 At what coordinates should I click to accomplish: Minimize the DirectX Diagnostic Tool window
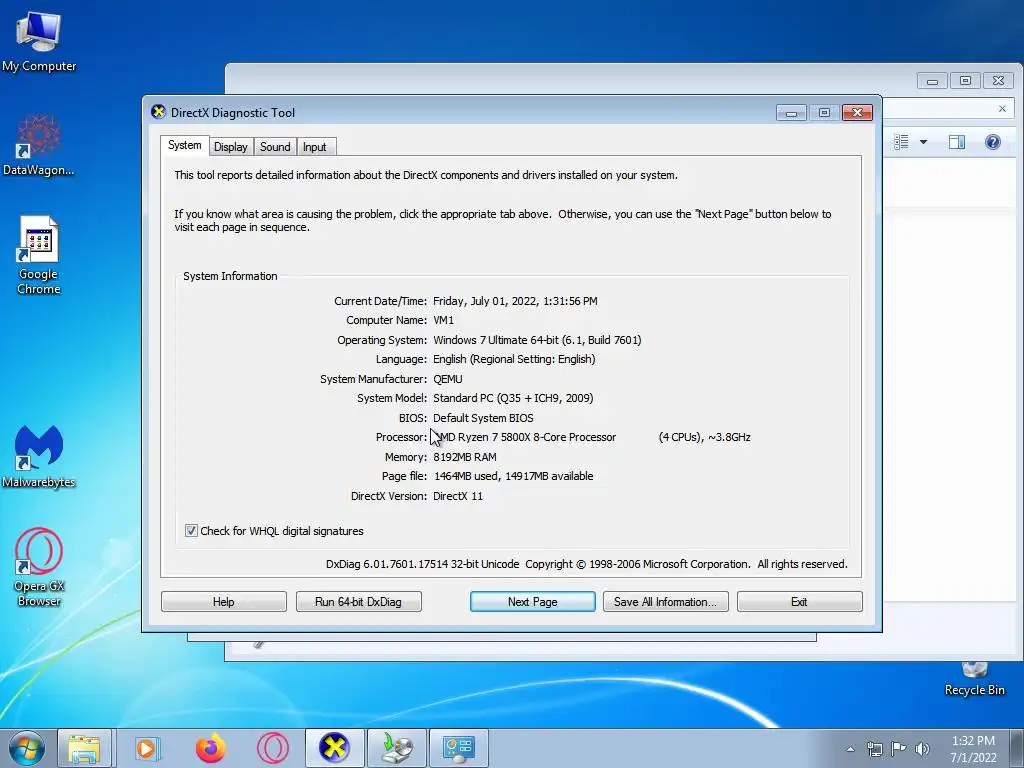[792, 113]
